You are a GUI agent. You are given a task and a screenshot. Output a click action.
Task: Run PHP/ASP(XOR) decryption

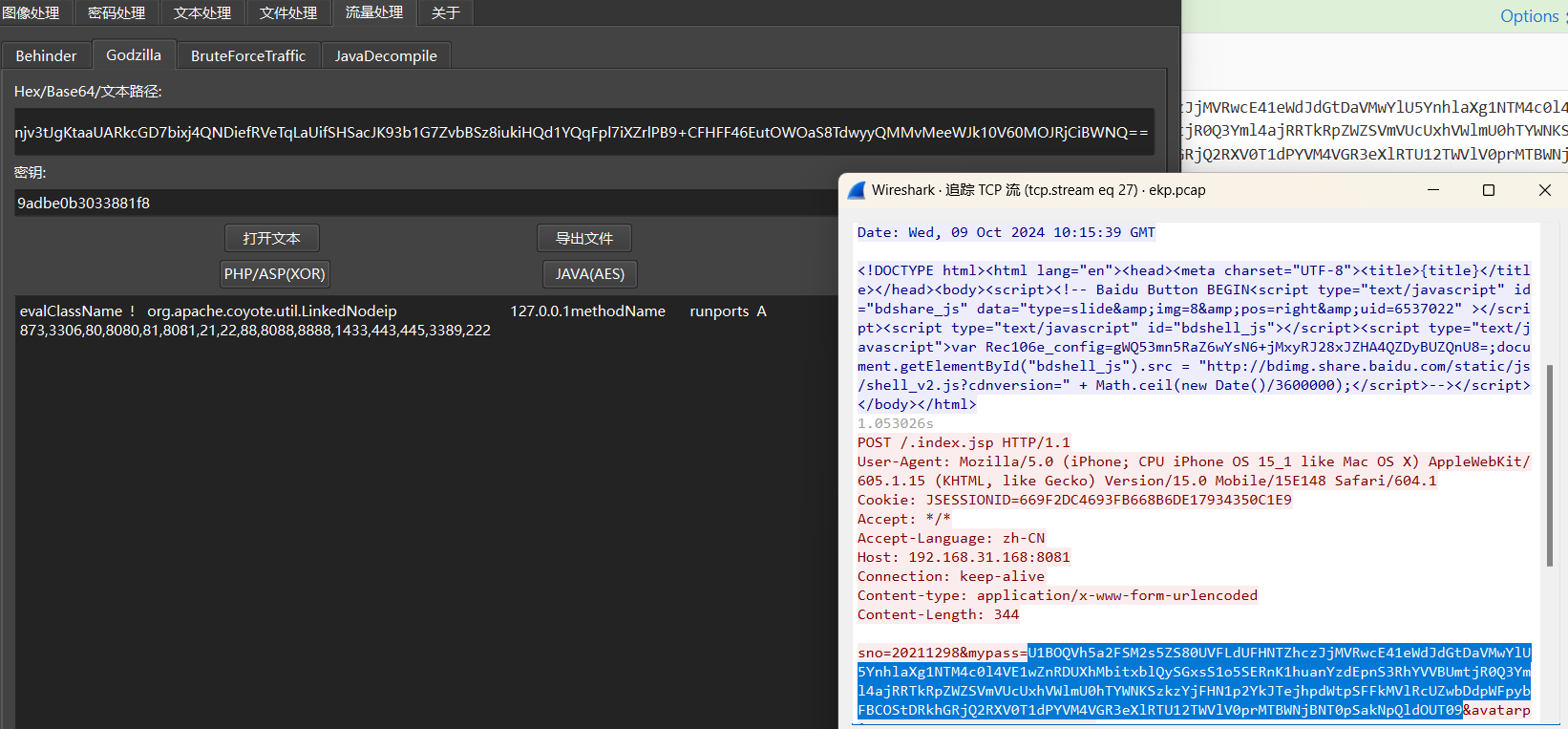pos(275,274)
